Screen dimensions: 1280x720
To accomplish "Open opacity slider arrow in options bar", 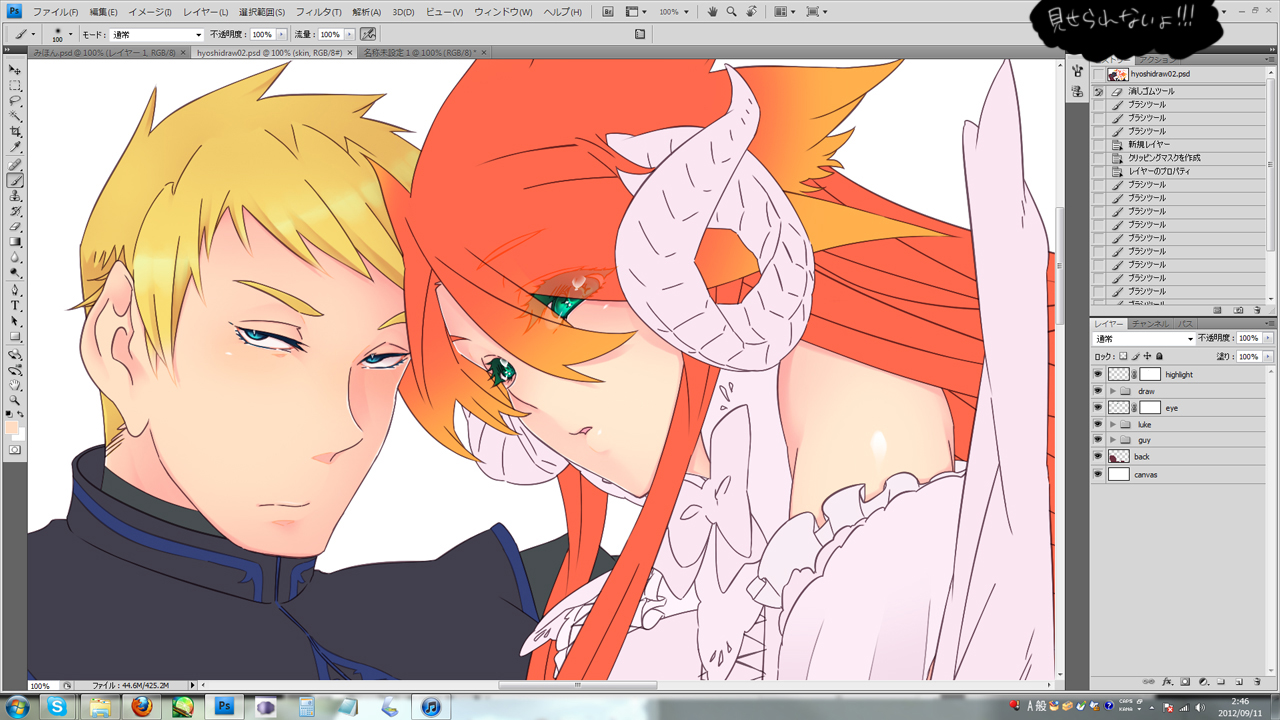I will click(282, 35).
